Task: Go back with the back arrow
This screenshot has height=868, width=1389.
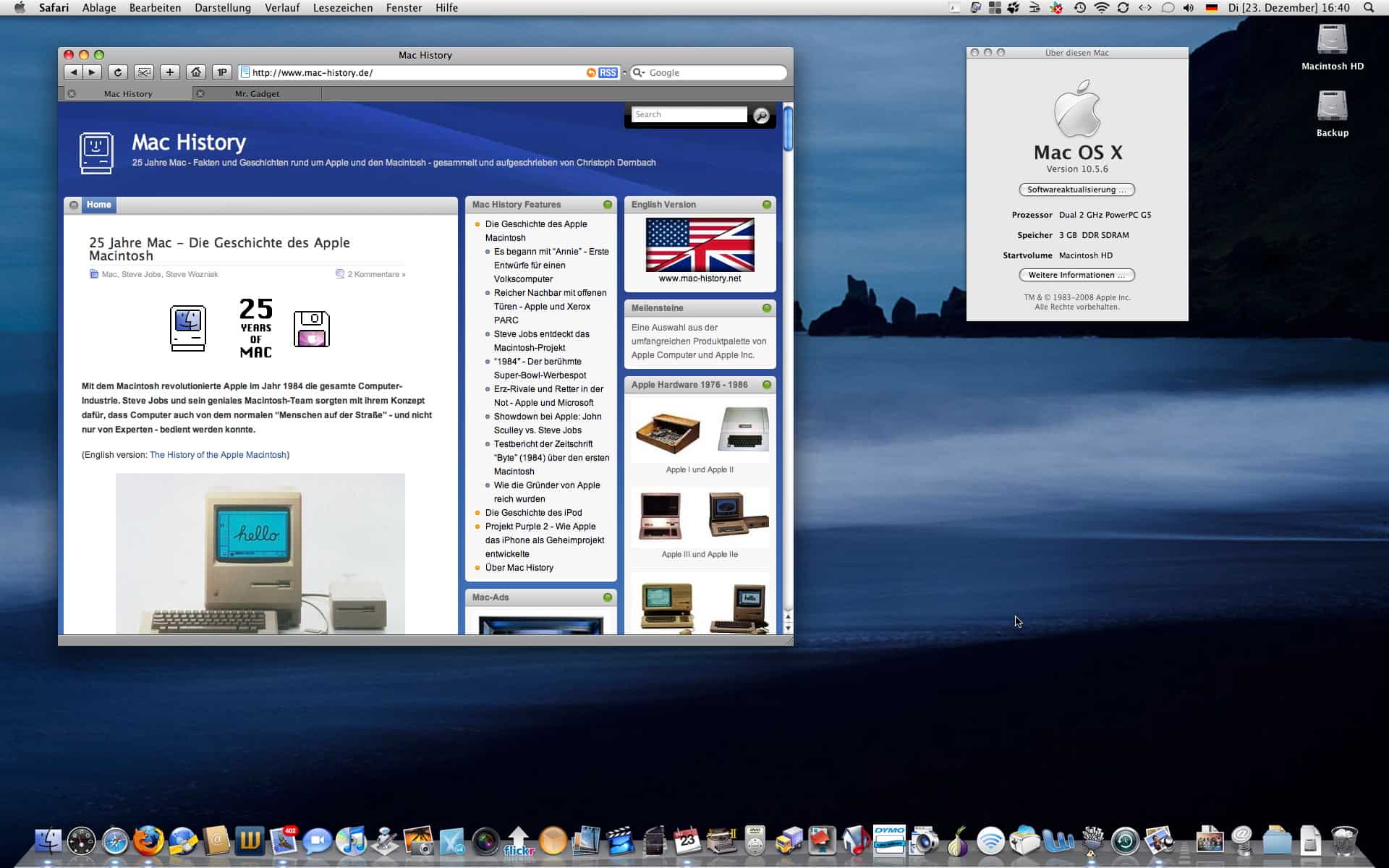Action: (73, 72)
